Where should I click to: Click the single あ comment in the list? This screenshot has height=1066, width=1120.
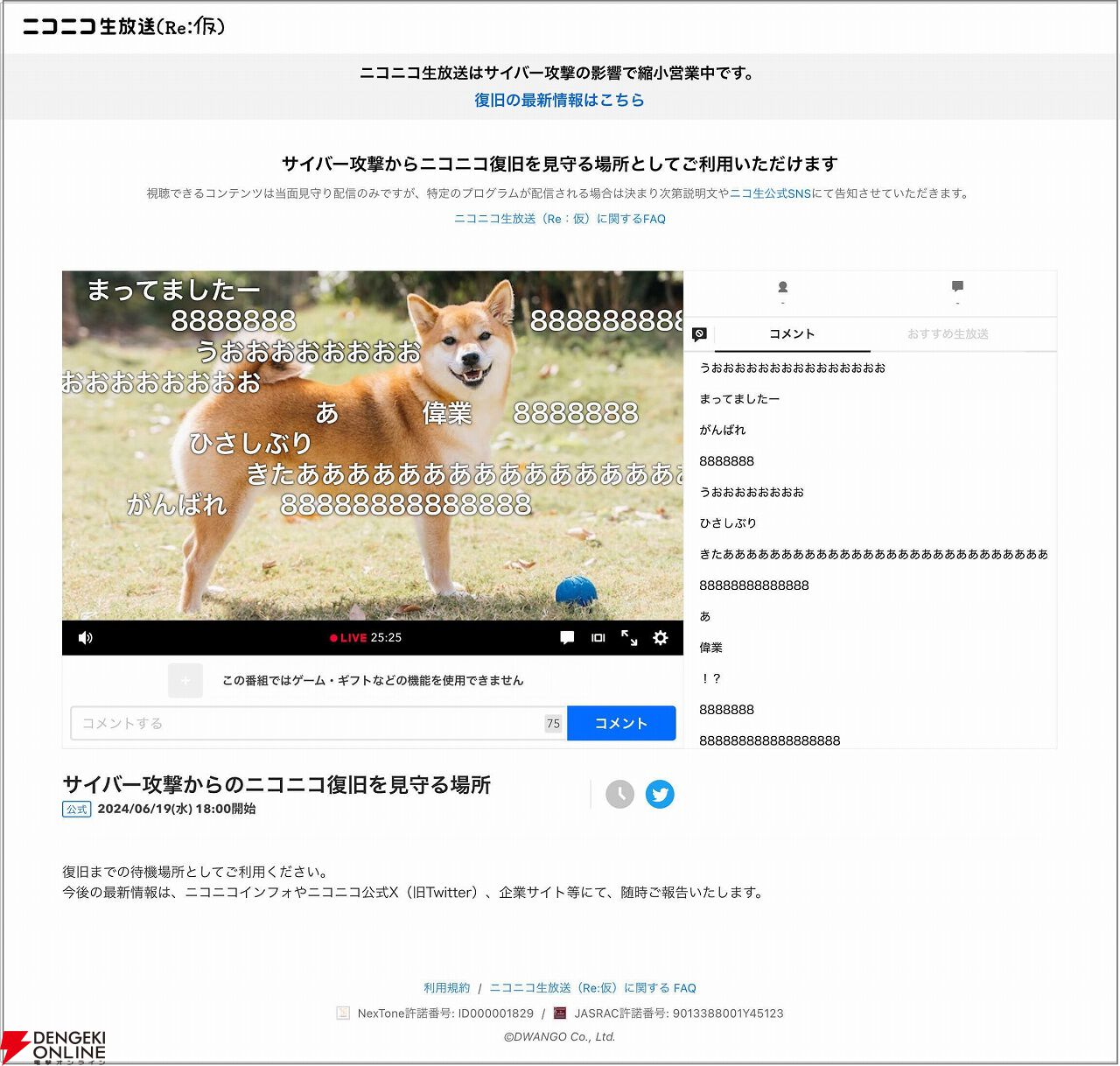point(705,616)
